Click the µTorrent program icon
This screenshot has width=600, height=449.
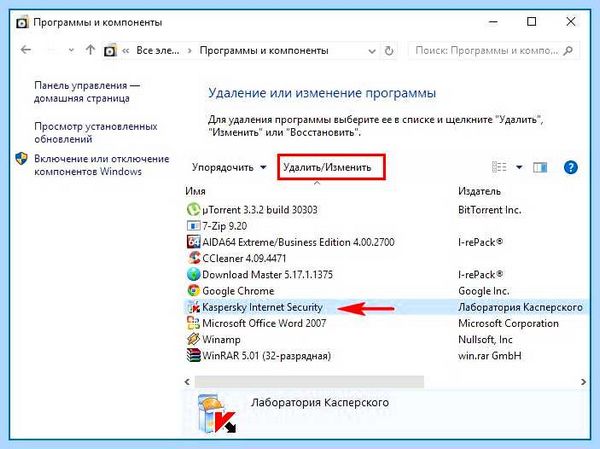193,209
